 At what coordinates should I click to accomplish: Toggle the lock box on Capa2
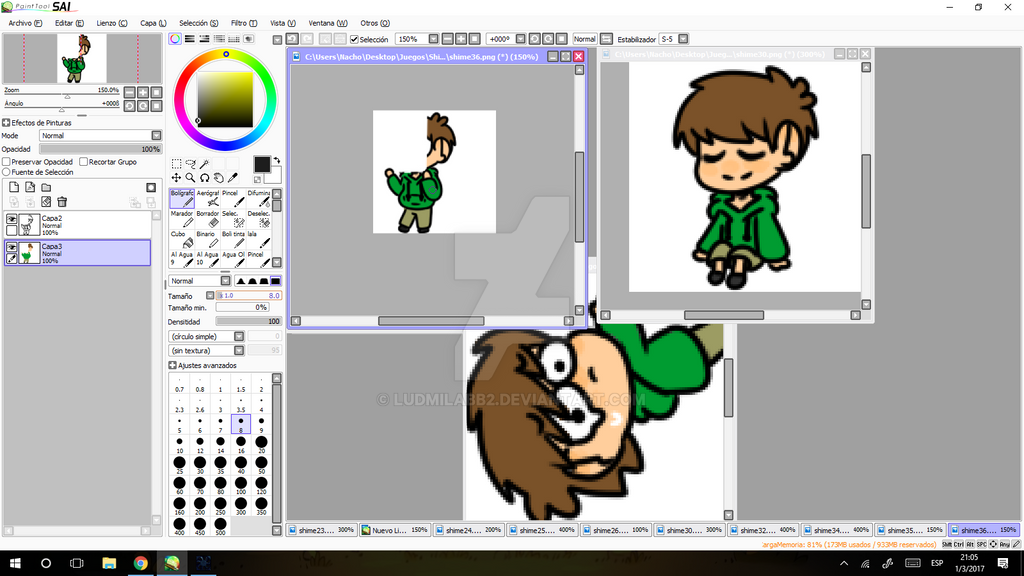12,231
